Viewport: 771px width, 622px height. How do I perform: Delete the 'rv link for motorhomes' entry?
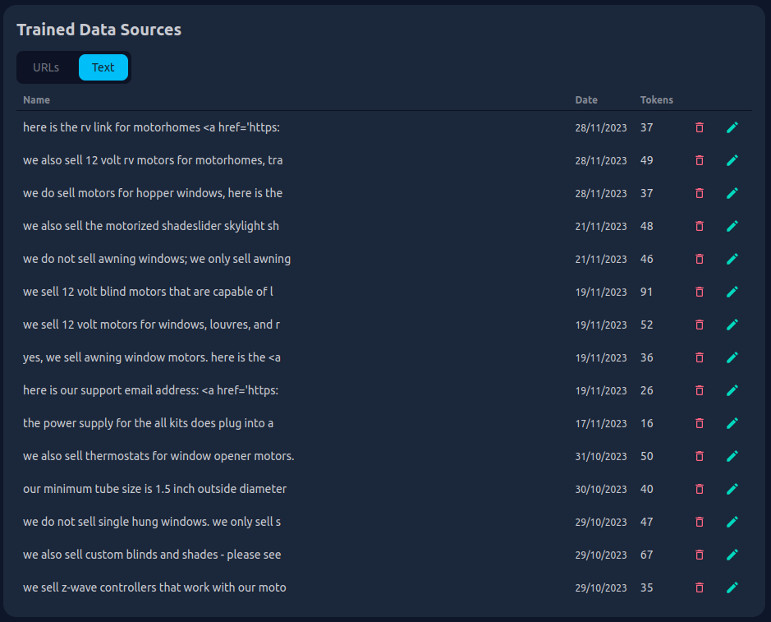coord(699,128)
